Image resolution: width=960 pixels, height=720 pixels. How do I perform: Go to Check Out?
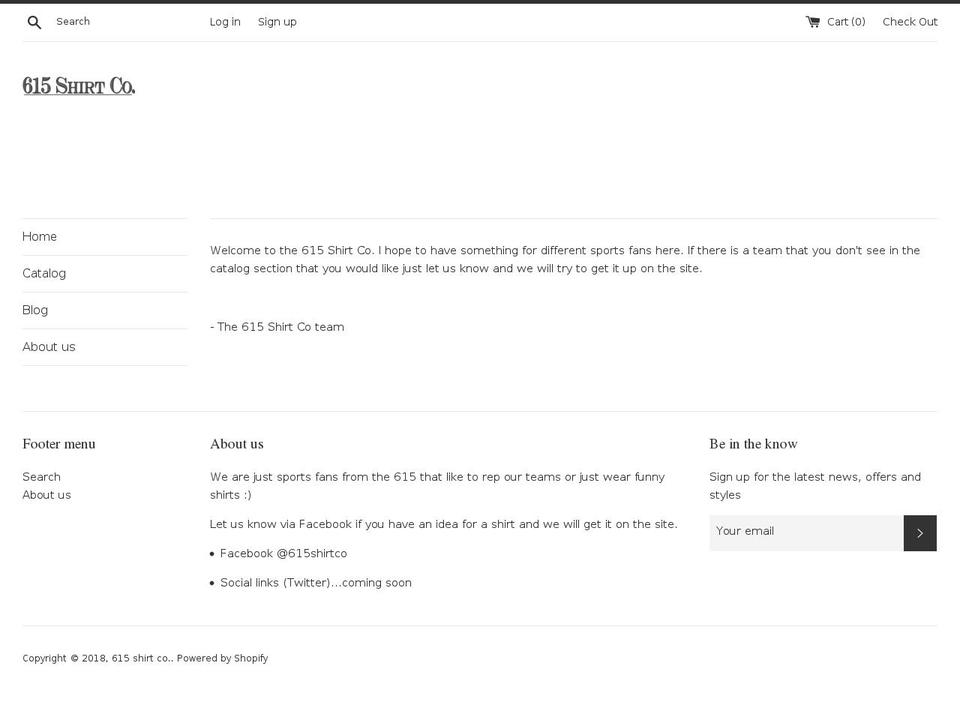pos(910,22)
